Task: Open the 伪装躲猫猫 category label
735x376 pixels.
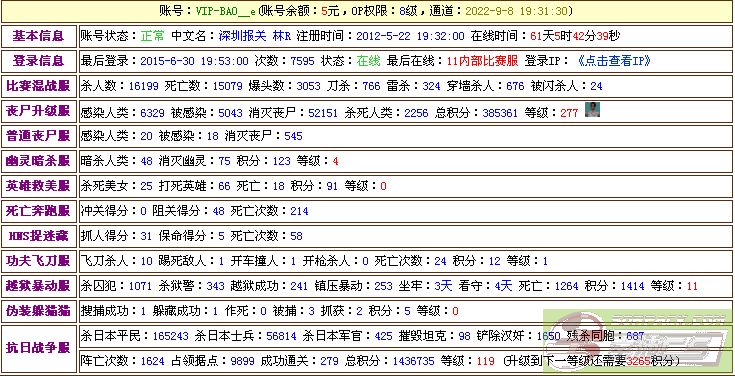Action: (x=38, y=310)
